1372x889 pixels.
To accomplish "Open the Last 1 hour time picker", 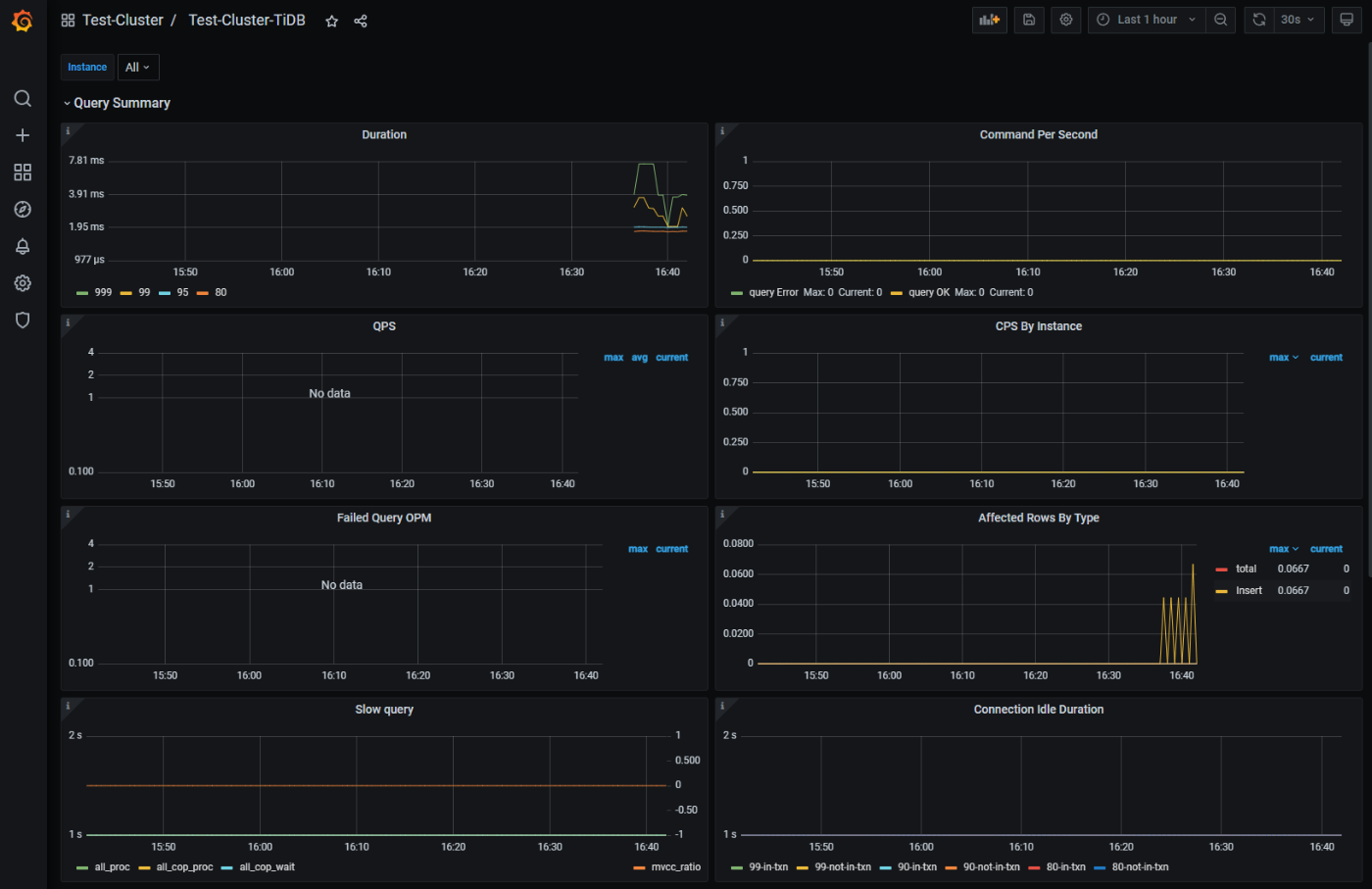I will click(x=1146, y=20).
